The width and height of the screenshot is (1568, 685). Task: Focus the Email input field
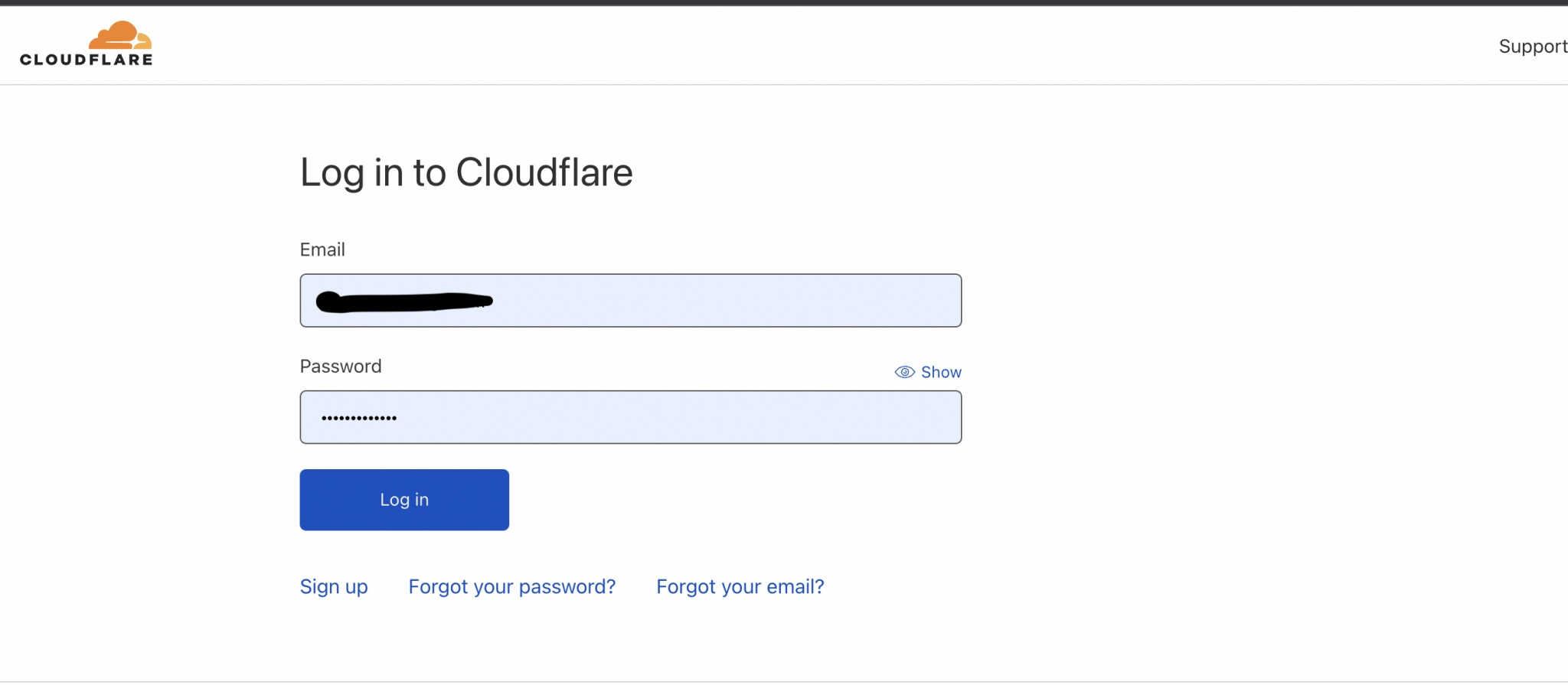(630, 300)
